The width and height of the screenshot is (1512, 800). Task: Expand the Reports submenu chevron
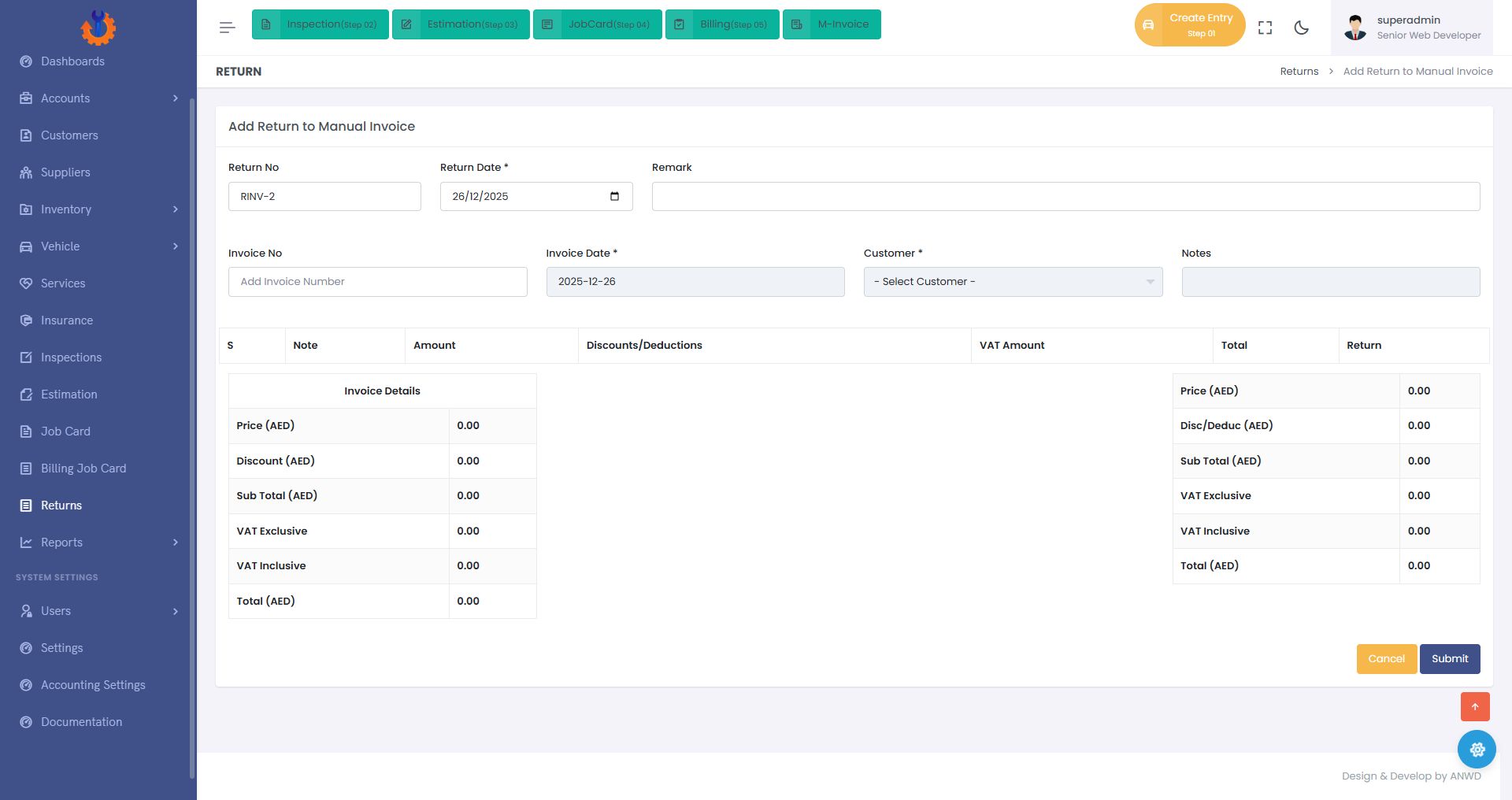pos(176,543)
